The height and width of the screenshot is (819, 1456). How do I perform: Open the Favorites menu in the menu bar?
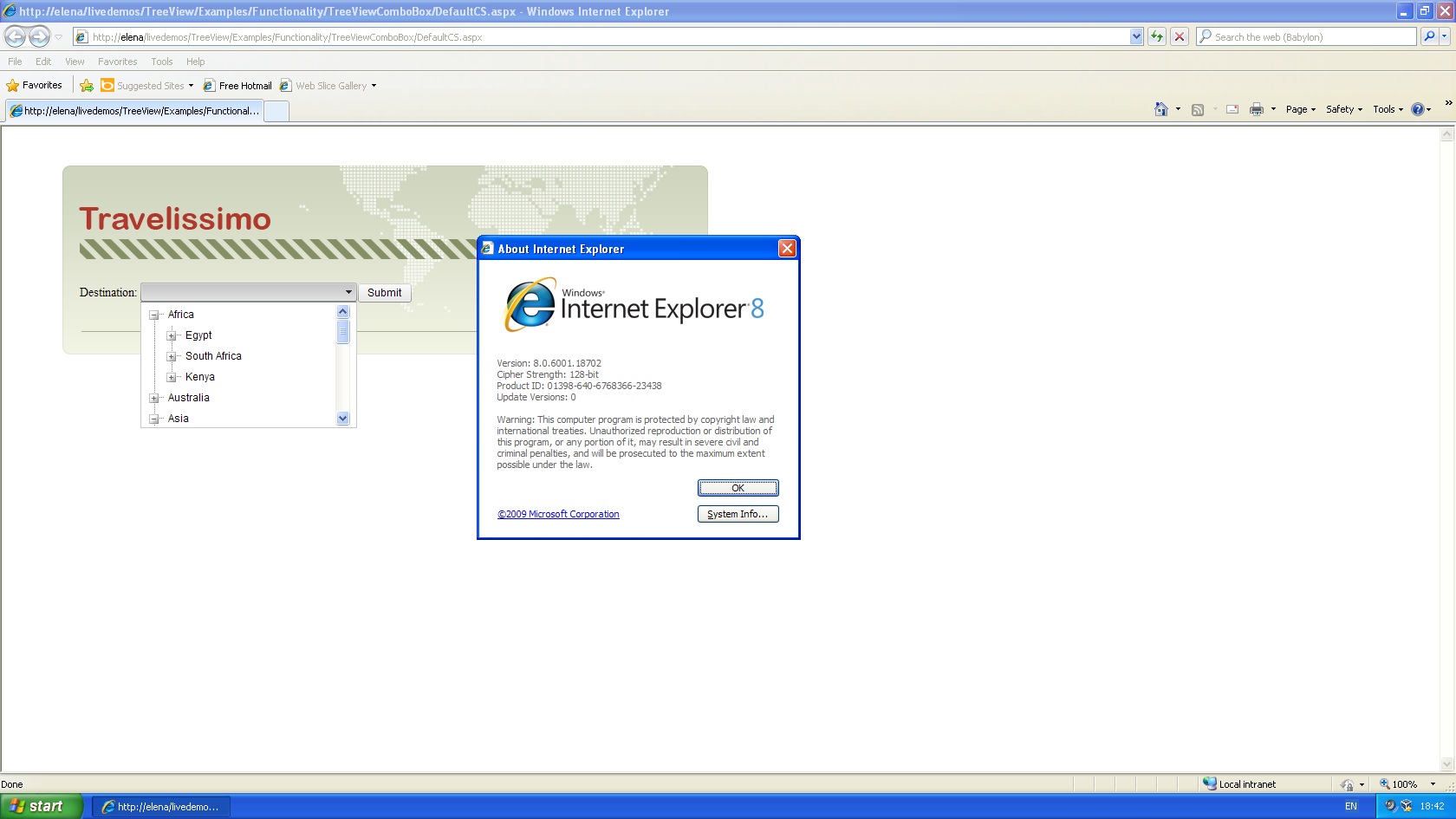[x=117, y=62]
